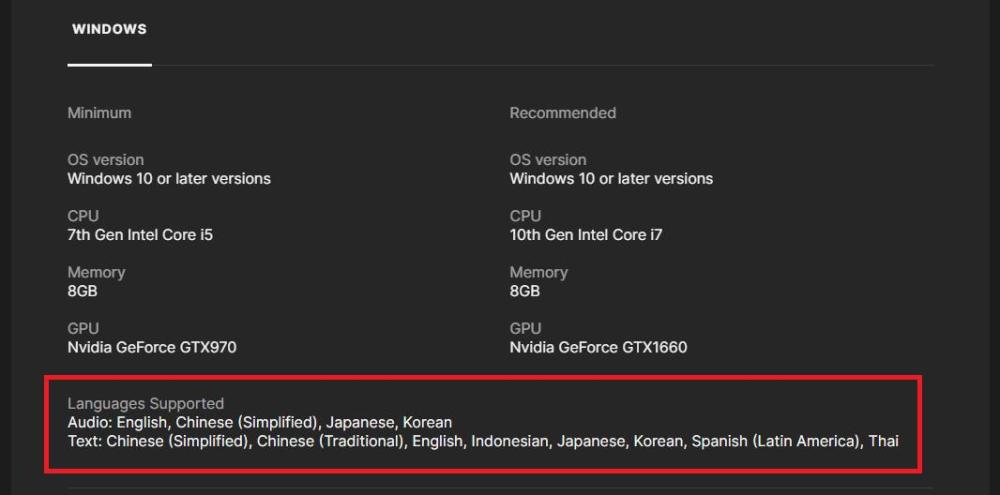Click the "7th Gen Intel Core i5" text

point(140,235)
